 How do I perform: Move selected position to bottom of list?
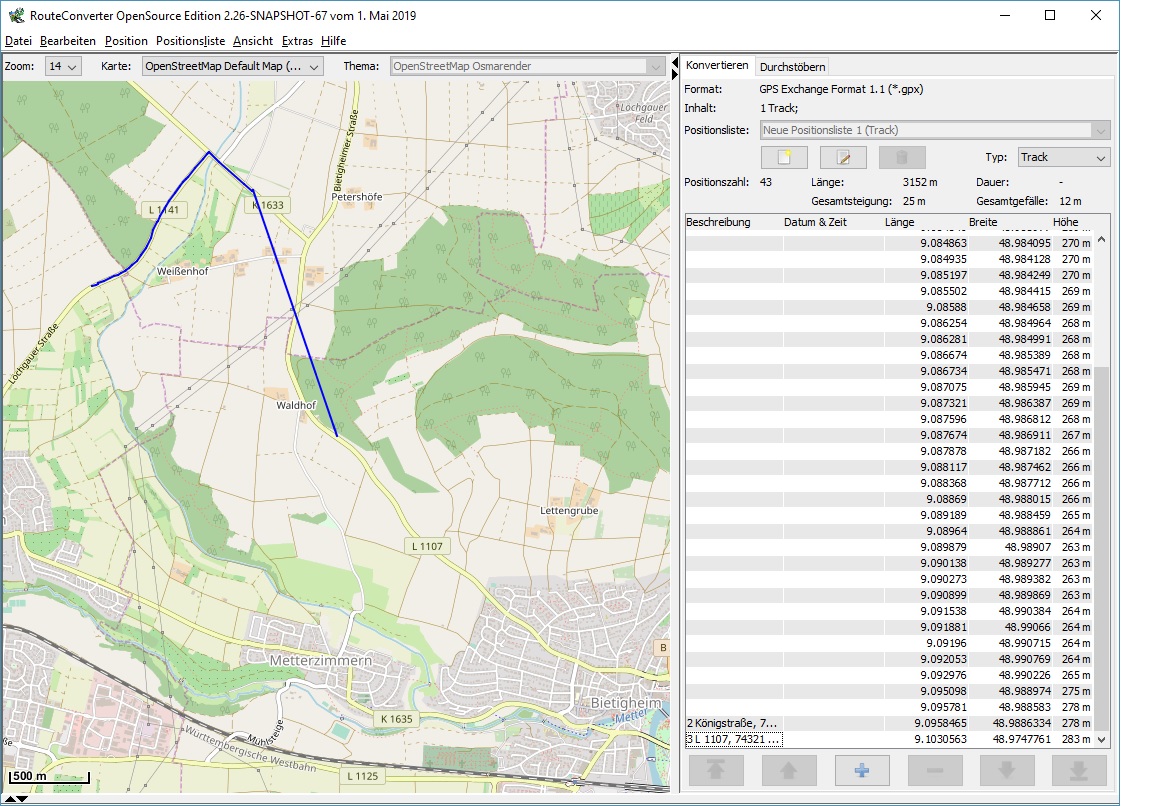[1079, 770]
